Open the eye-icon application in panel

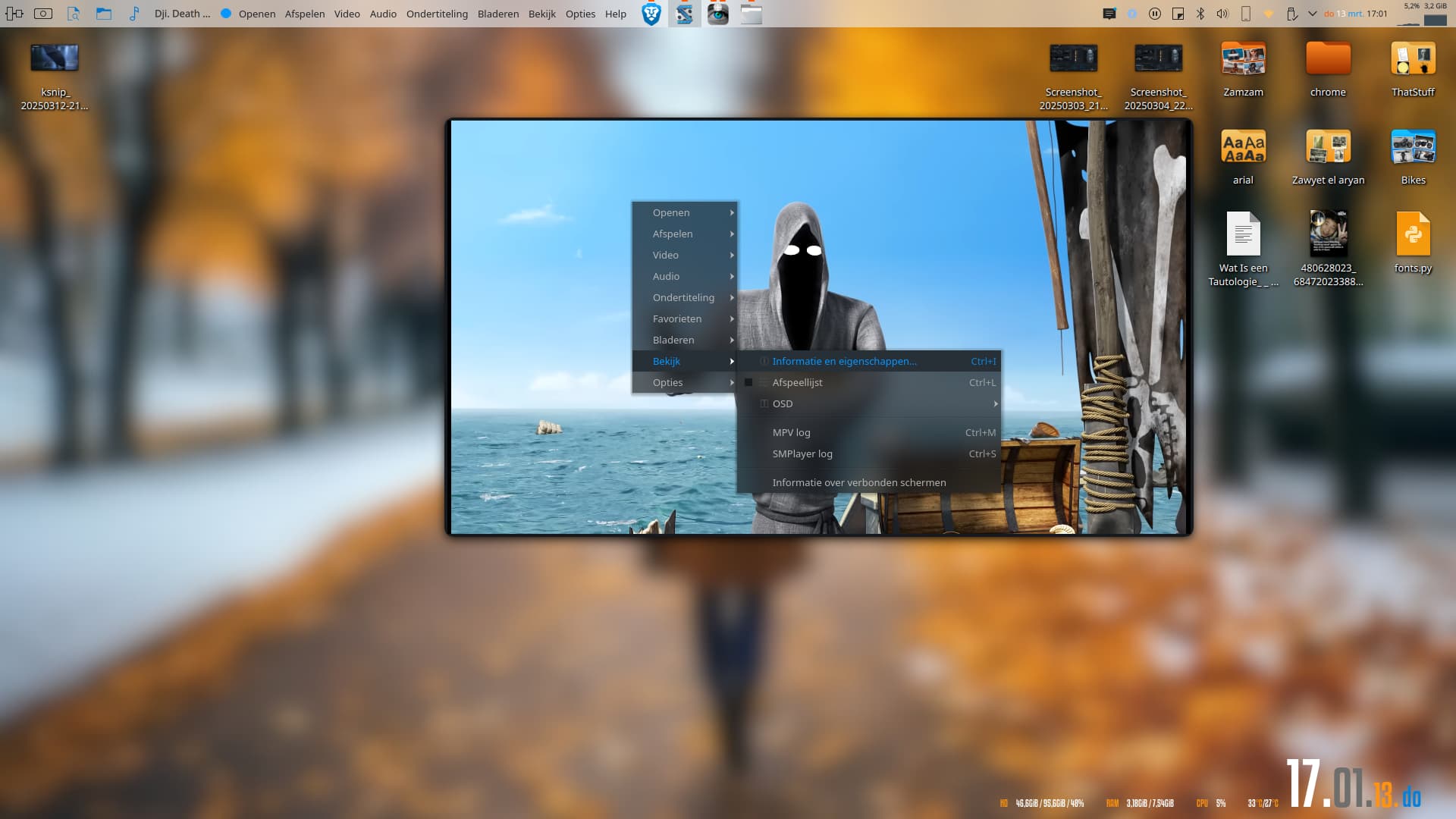click(x=717, y=14)
